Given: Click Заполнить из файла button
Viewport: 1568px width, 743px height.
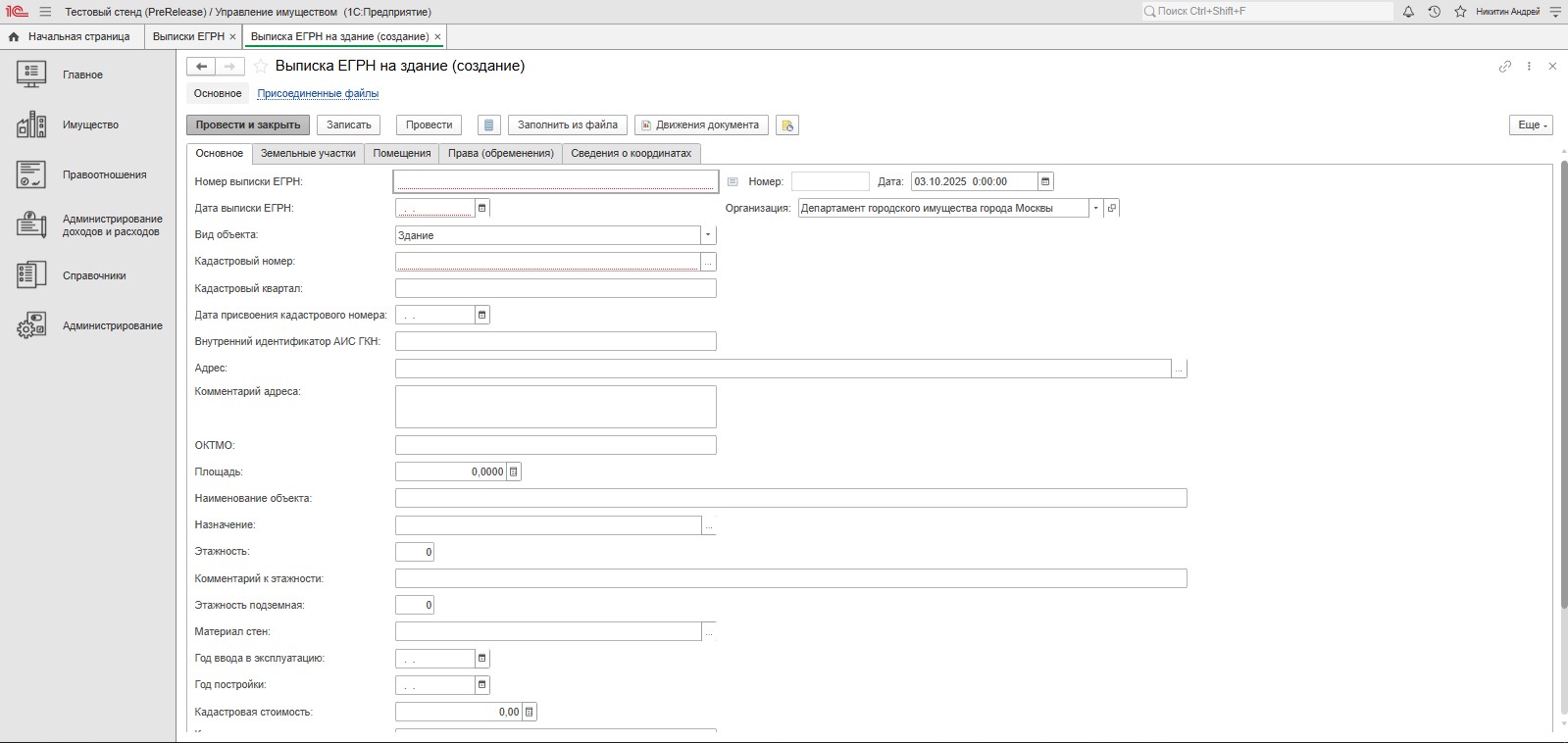Looking at the screenshot, I should (x=567, y=125).
